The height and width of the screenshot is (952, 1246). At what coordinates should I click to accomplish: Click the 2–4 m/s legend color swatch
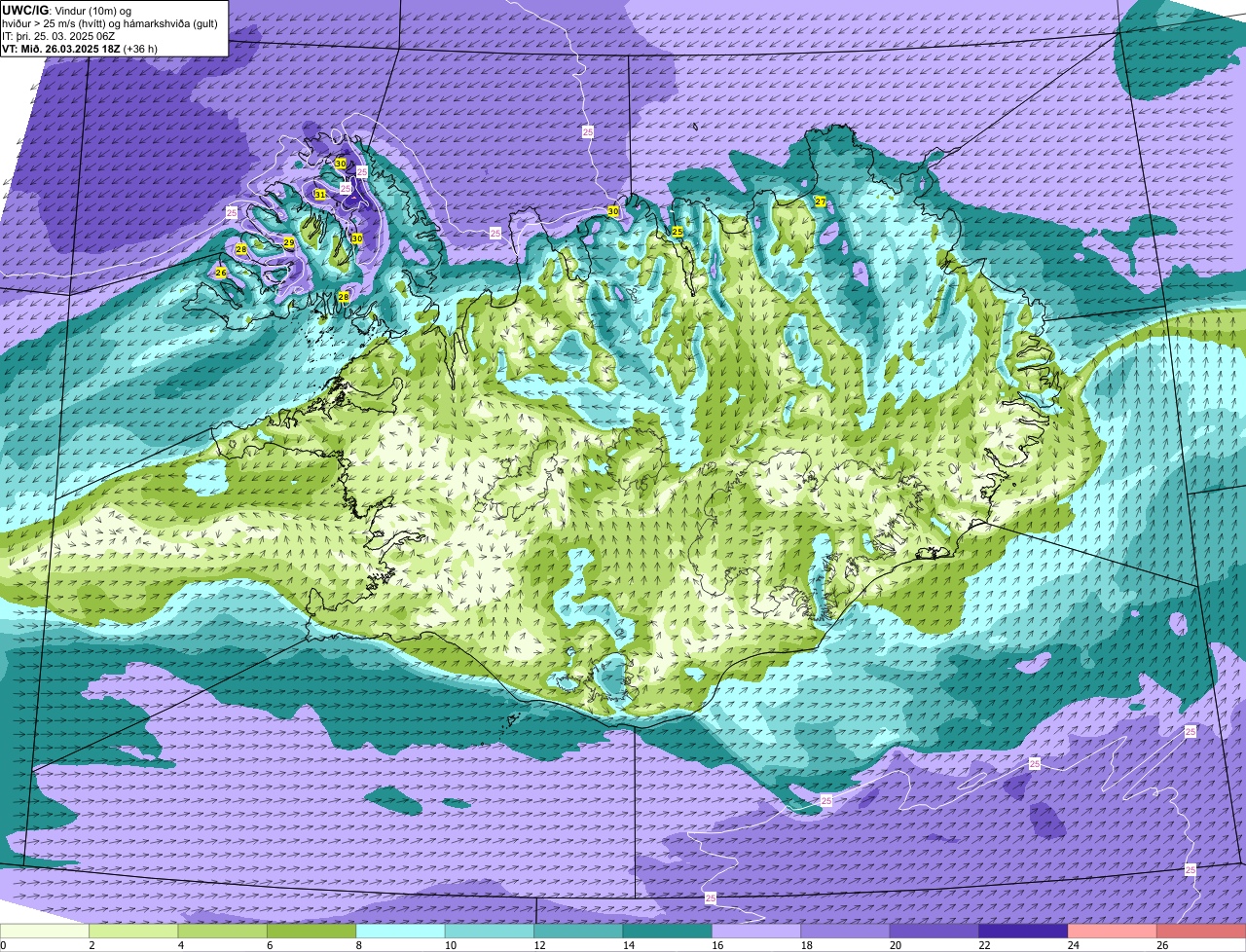pos(133,932)
